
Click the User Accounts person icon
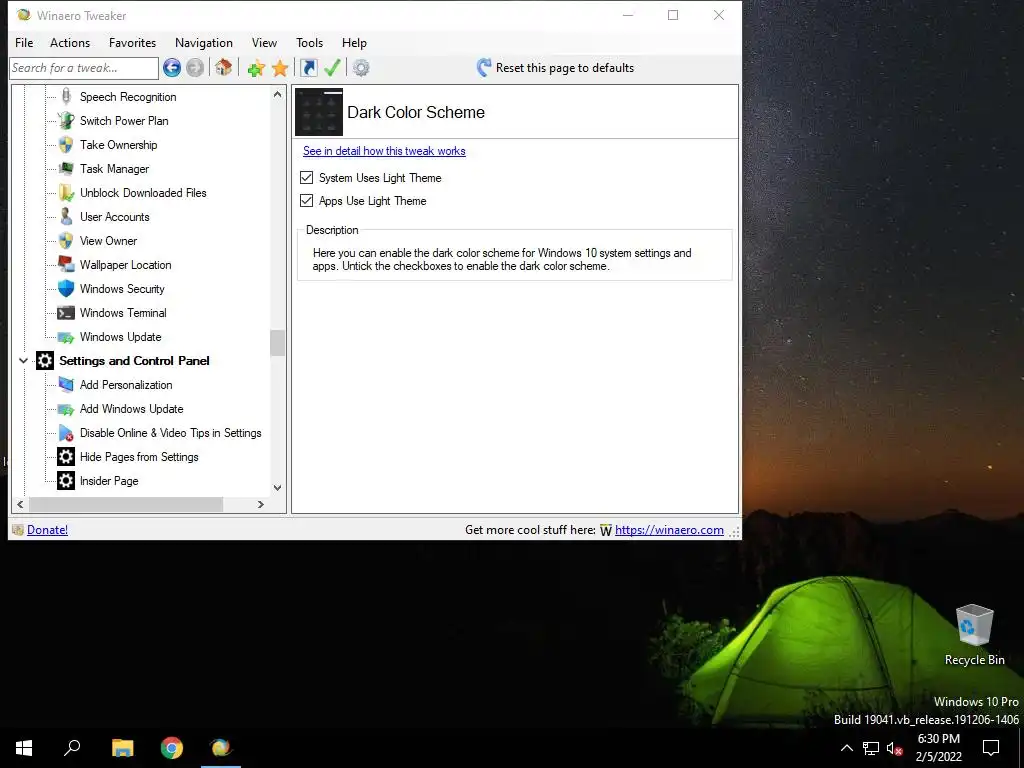pyautogui.click(x=66, y=217)
